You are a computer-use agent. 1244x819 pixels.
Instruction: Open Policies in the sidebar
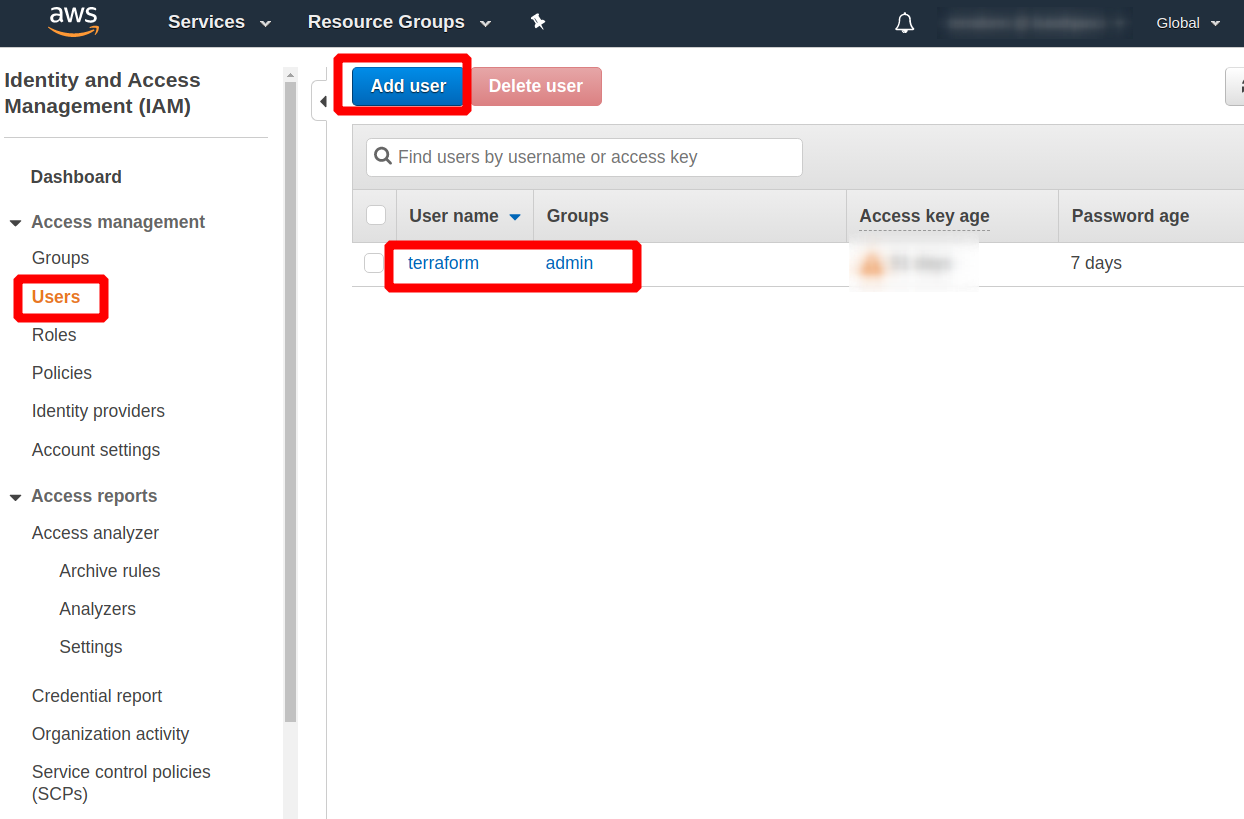coord(62,373)
